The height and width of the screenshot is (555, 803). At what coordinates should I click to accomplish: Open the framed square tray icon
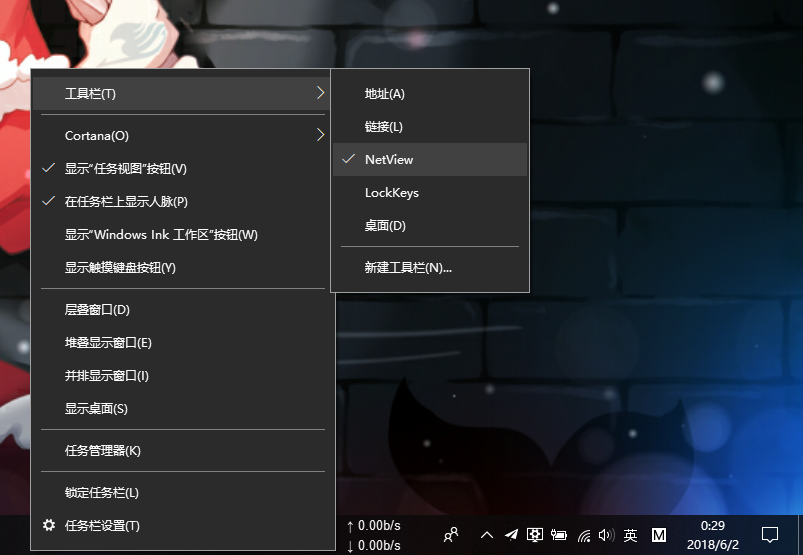coord(535,535)
